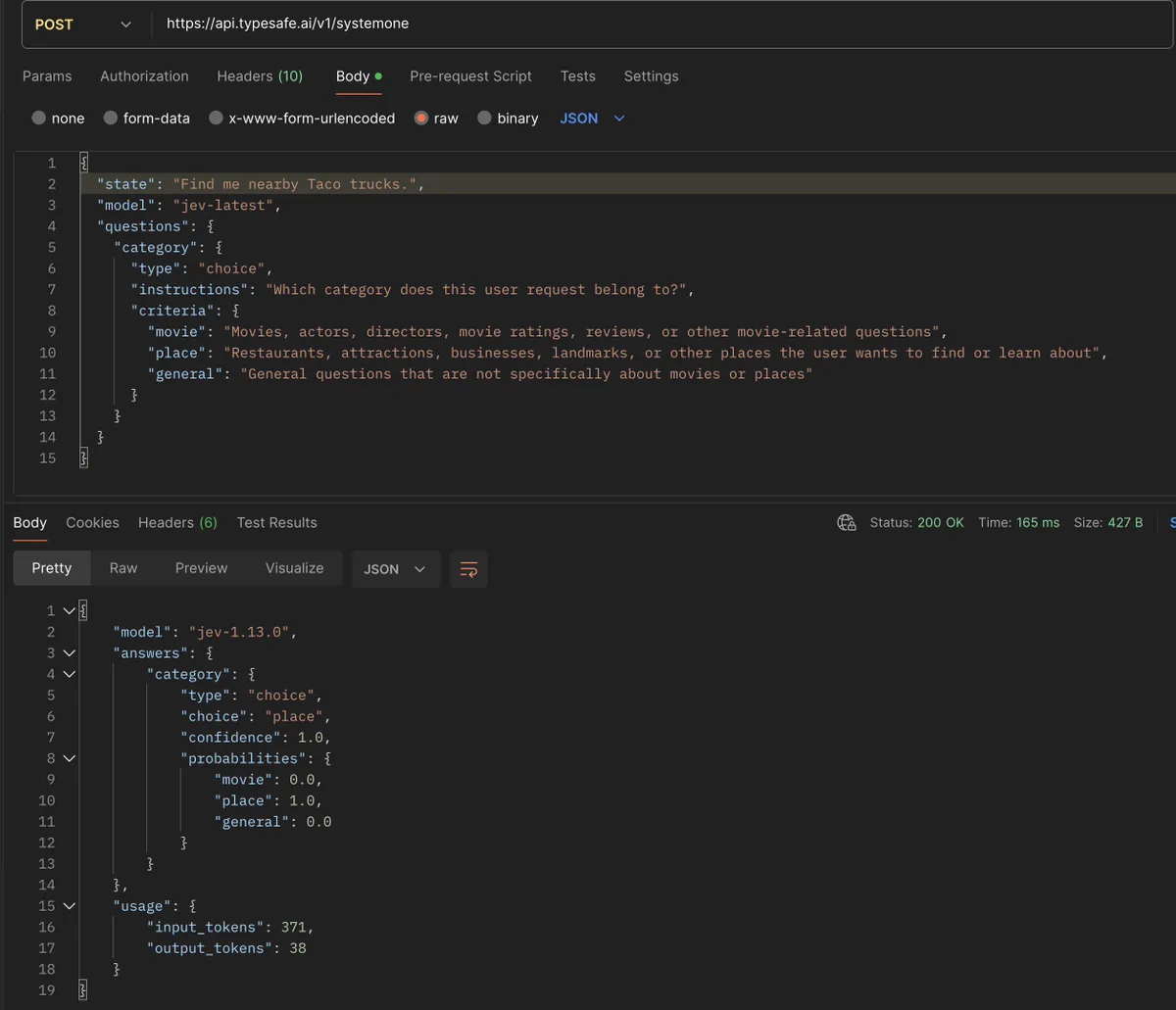Open the response JSON format dropdown
The image size is (1176, 1010).
(x=396, y=569)
